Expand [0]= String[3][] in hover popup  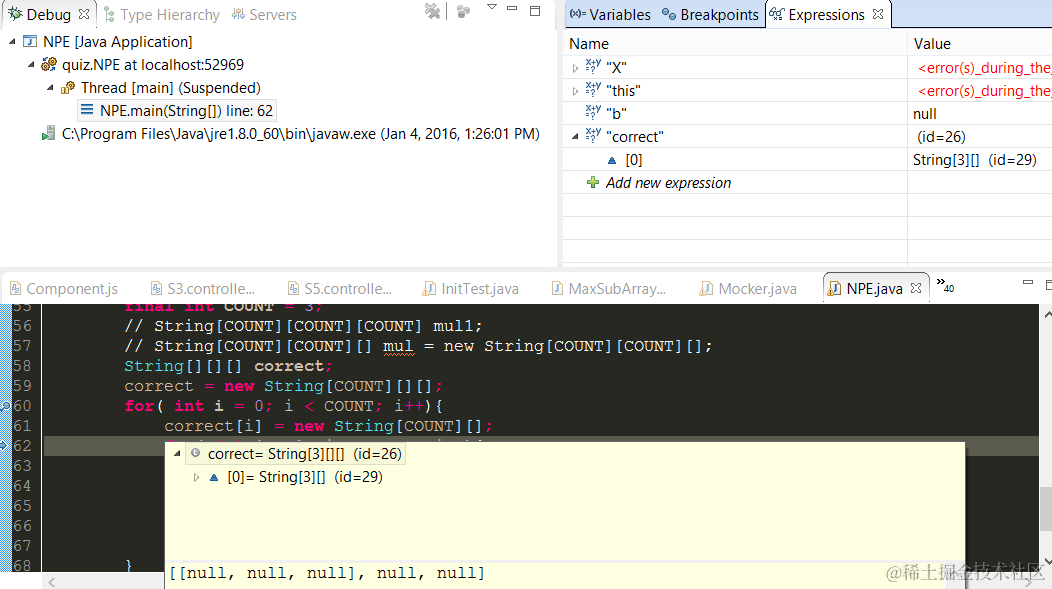pos(197,478)
